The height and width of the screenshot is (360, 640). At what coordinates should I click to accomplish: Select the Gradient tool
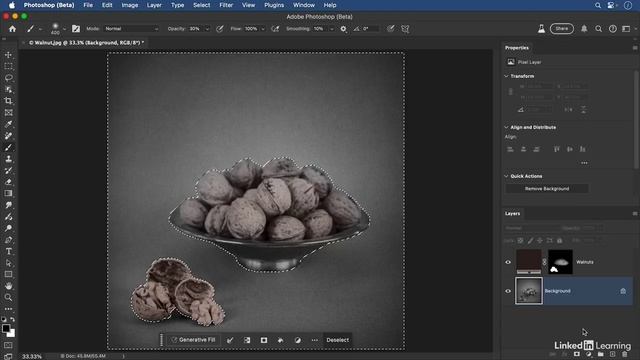(8, 193)
